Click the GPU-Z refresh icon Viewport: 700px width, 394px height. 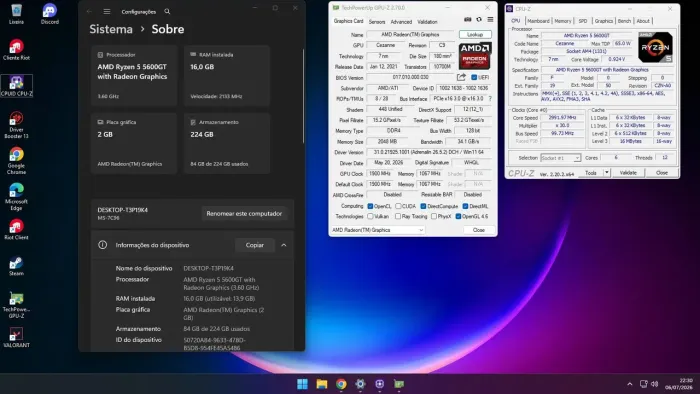pos(479,20)
